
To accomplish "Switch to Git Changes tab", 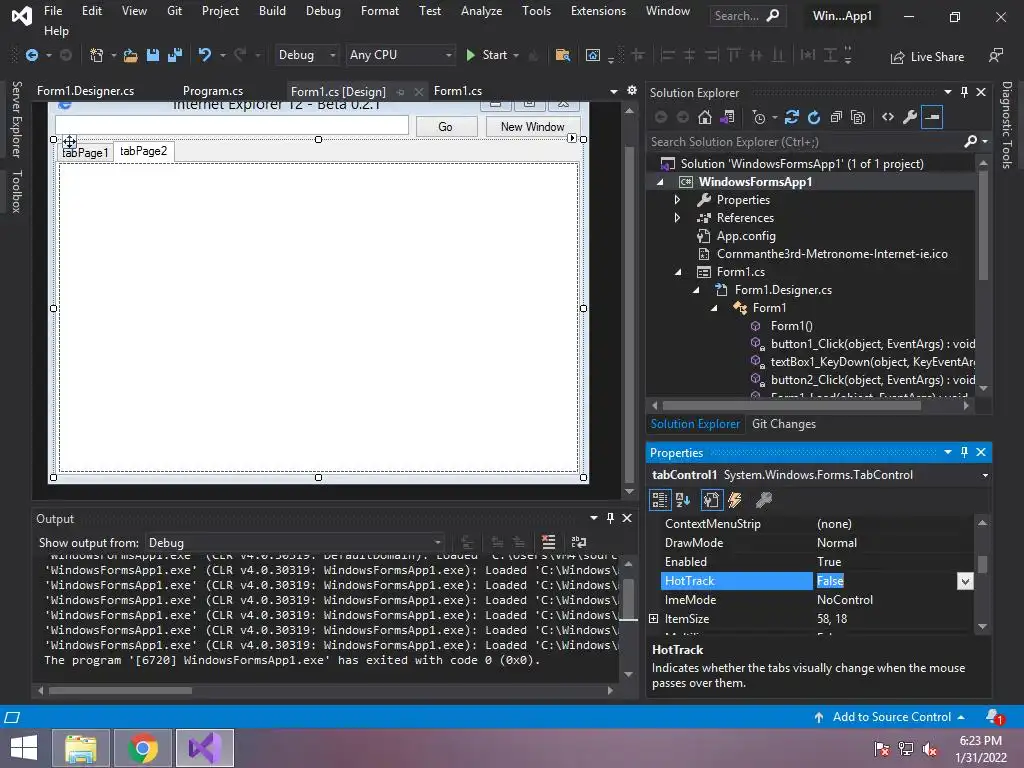I will [784, 424].
